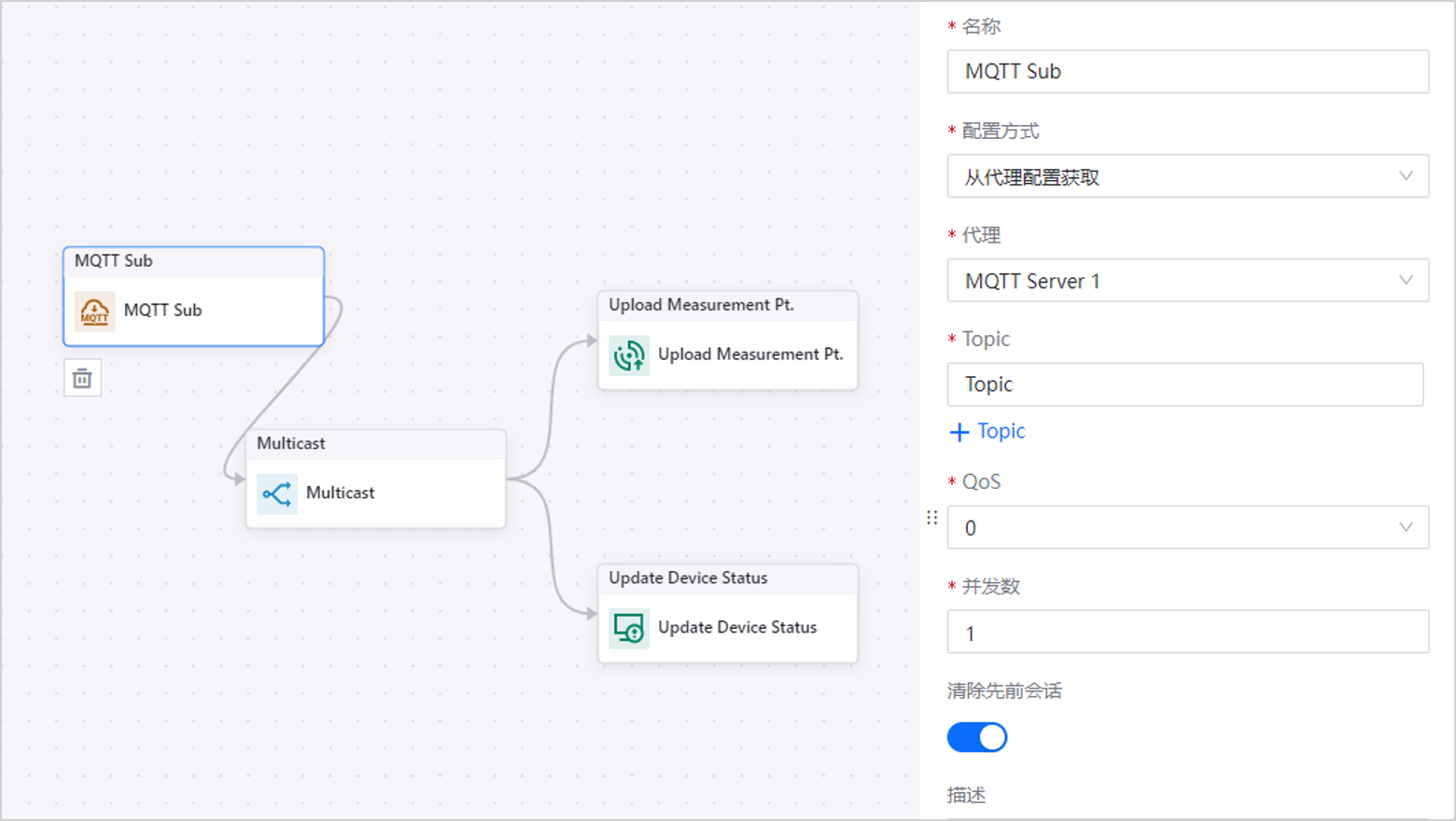1456x821 pixels.
Task: Click the Update Device Status header title
Action: tap(688, 578)
